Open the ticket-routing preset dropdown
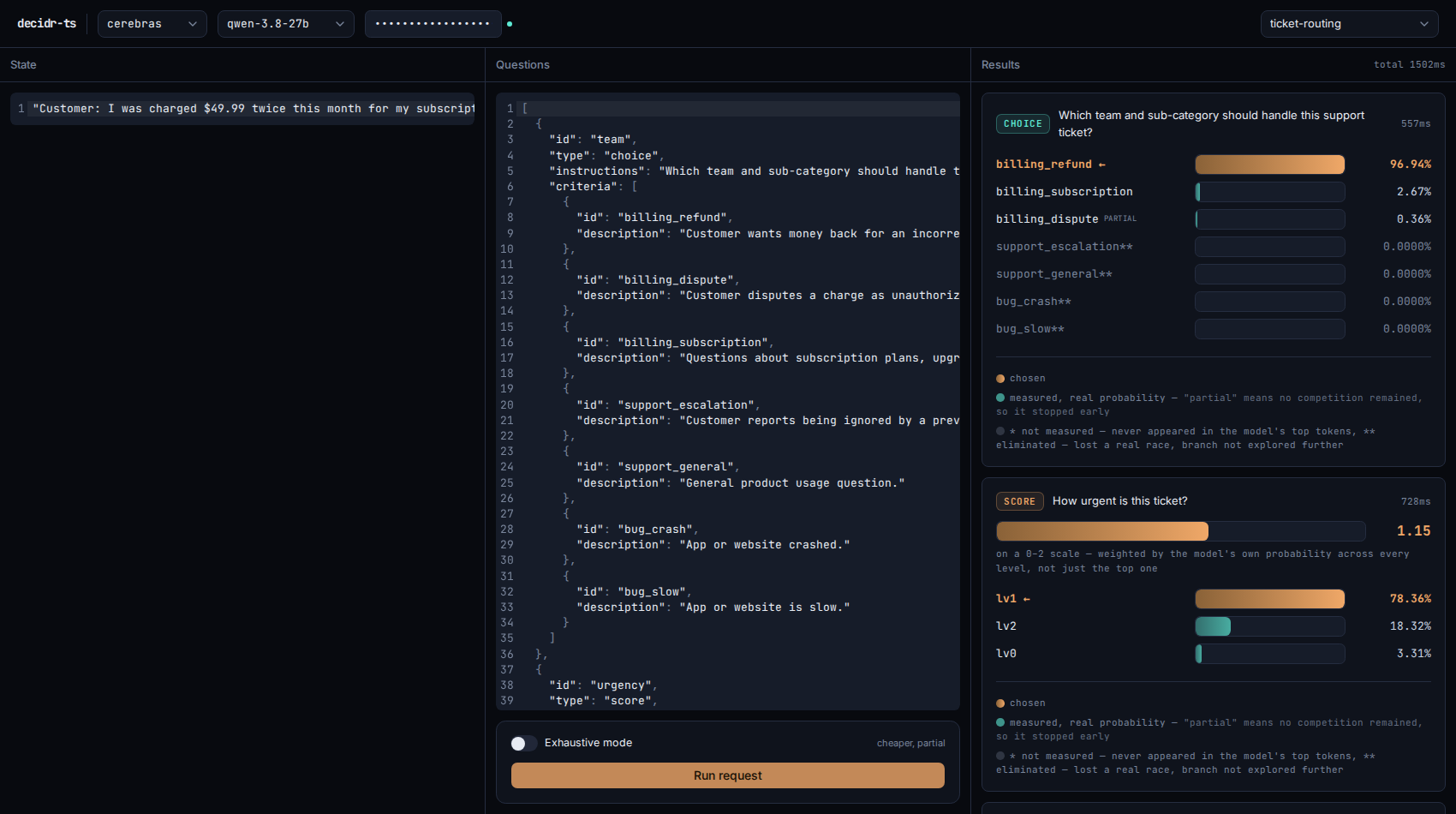1456x814 pixels. pyautogui.click(x=1349, y=24)
